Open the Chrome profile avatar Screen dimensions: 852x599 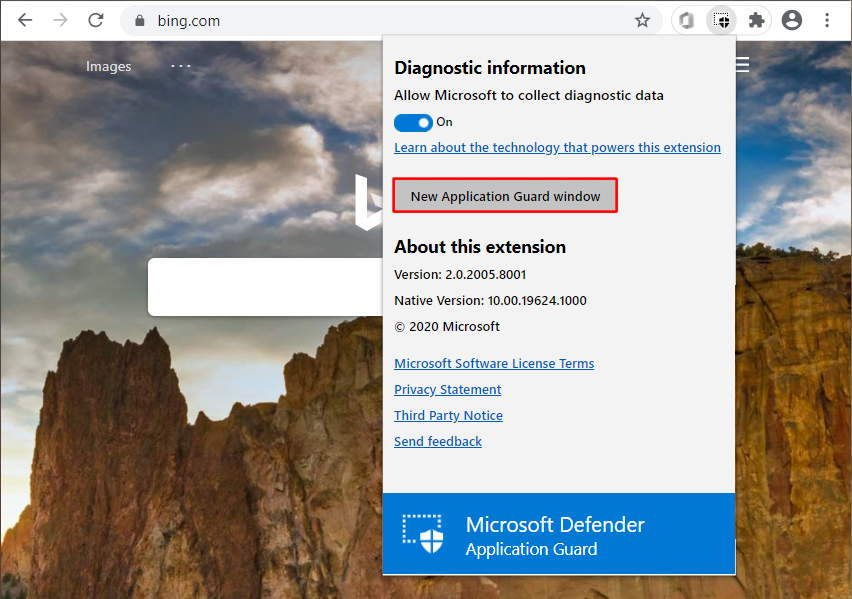coord(792,20)
